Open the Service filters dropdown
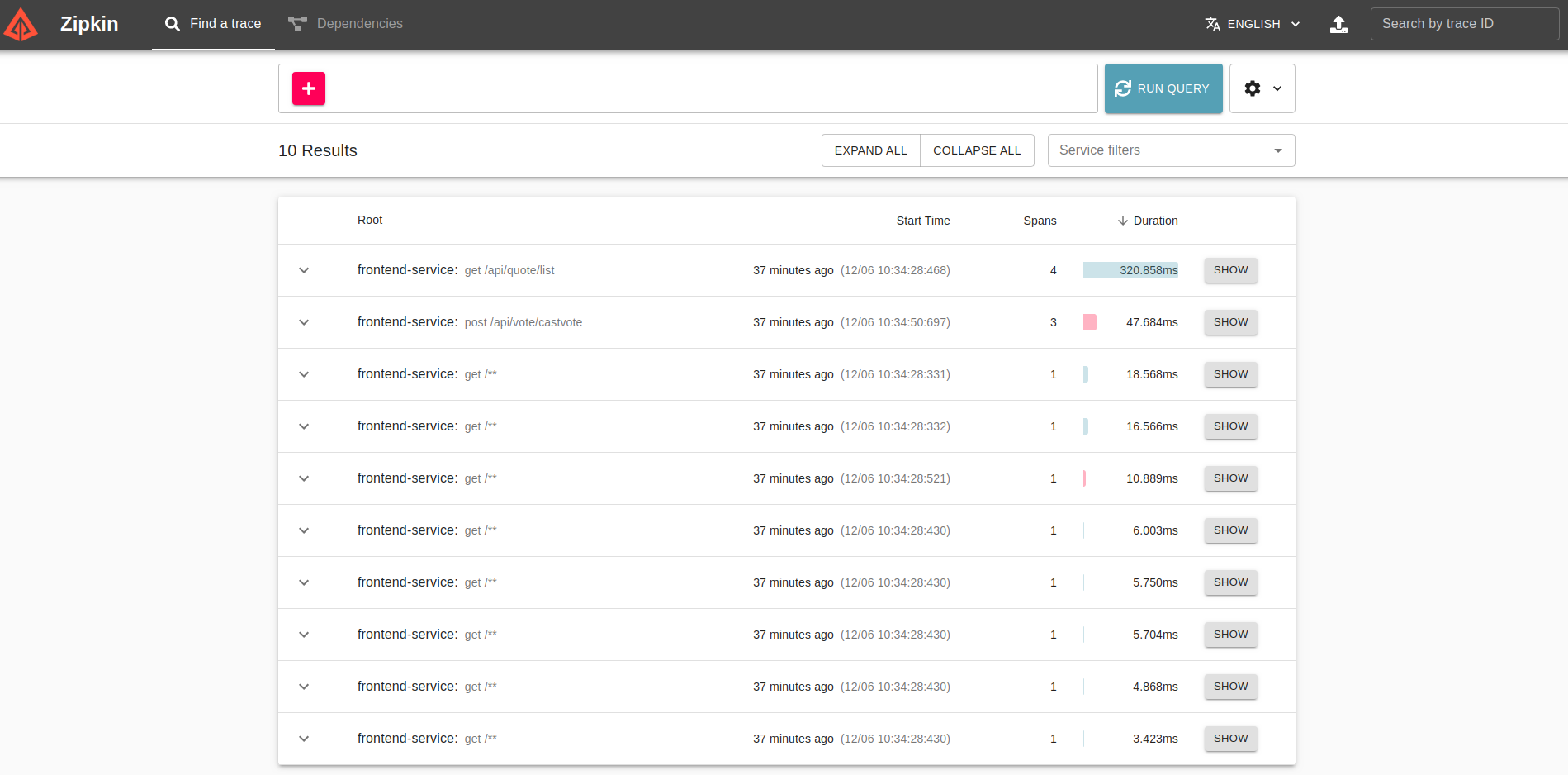 pyautogui.click(x=1171, y=150)
